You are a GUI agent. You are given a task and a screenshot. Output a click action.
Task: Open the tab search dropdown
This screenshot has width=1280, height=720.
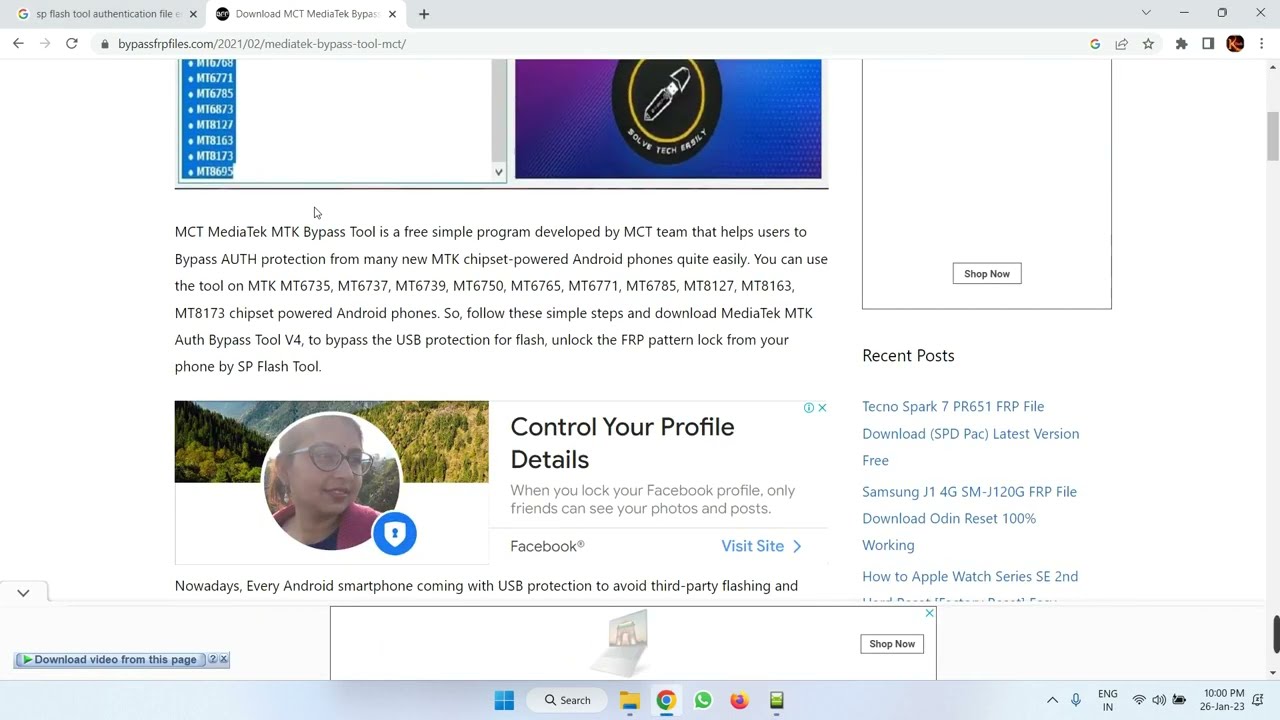pyautogui.click(x=1146, y=13)
